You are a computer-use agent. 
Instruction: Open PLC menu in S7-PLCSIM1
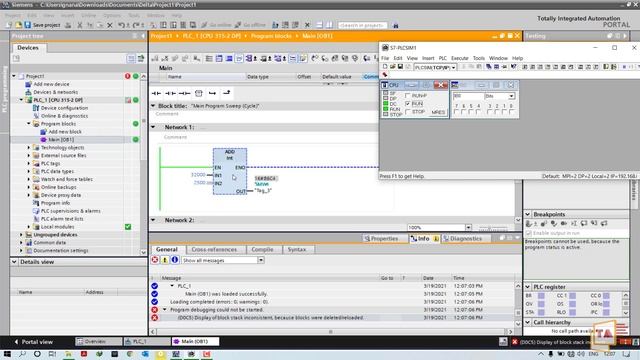442,58
